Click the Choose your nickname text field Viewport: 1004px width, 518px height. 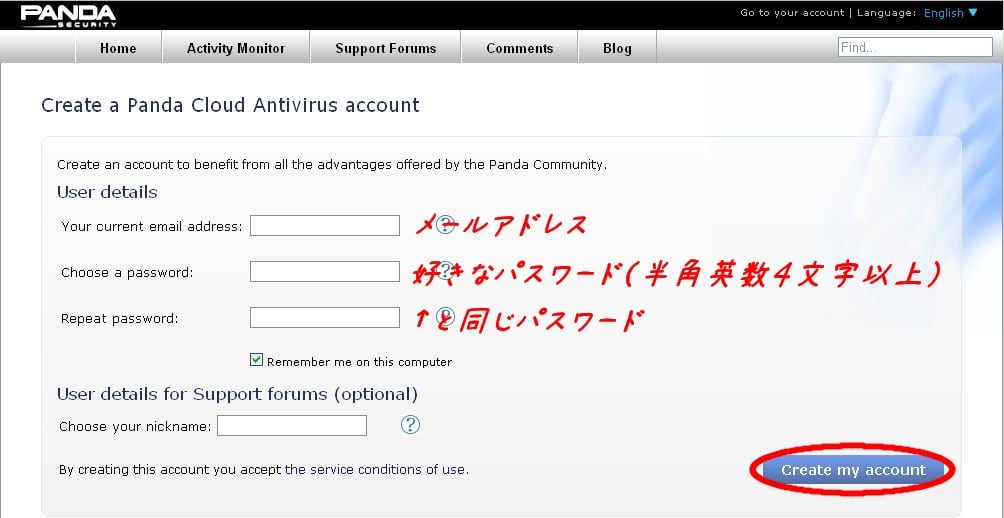click(x=292, y=426)
